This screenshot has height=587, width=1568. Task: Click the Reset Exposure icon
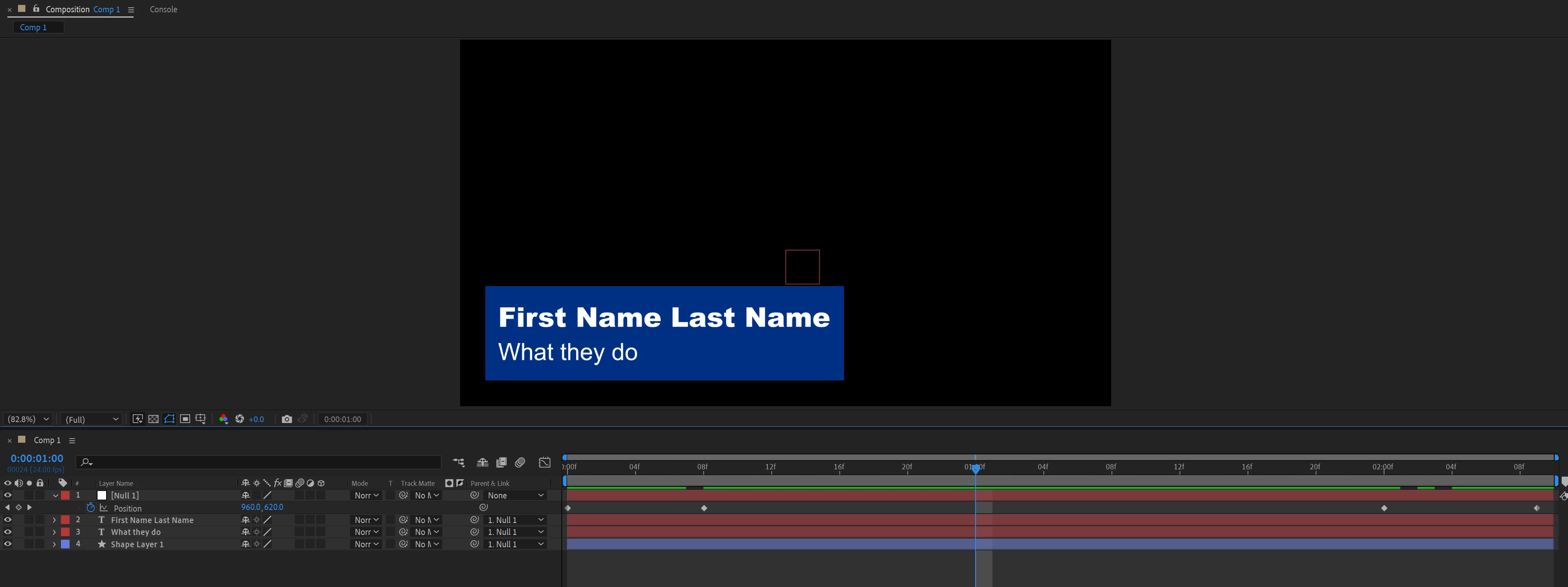[x=240, y=419]
